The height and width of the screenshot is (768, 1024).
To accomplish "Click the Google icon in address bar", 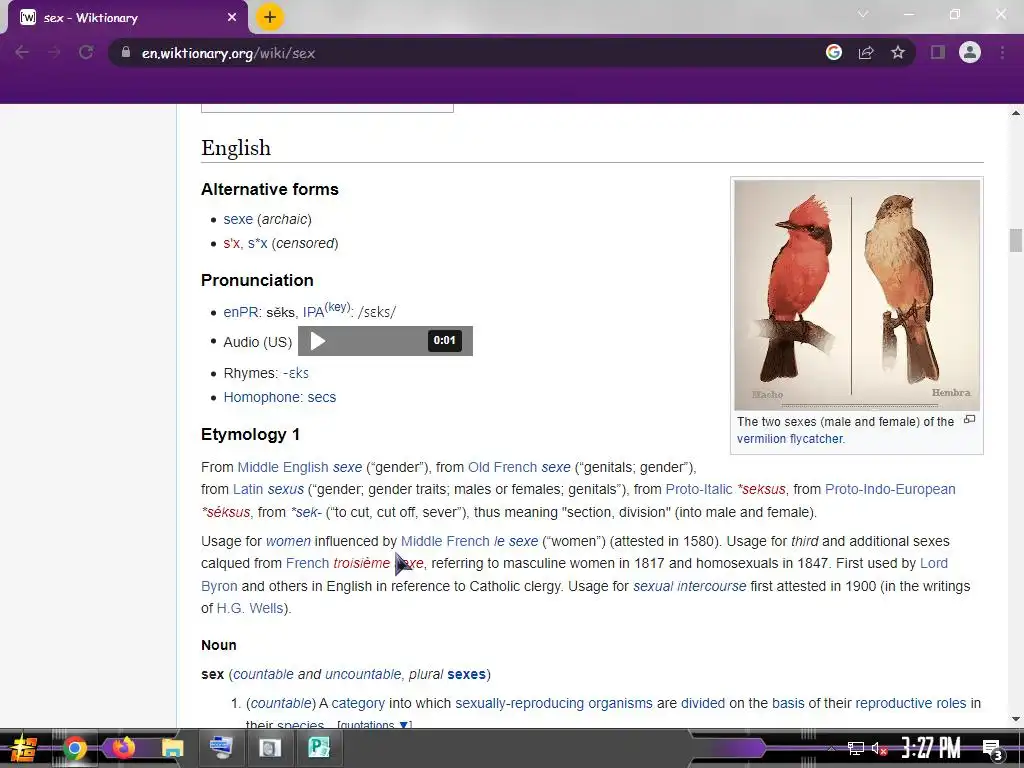I will point(834,52).
